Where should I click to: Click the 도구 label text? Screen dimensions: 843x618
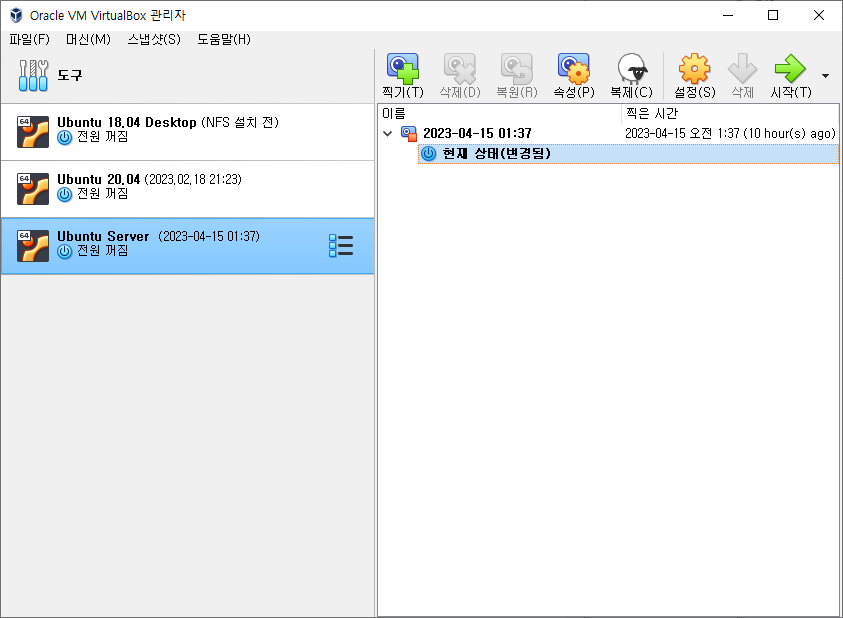click(70, 75)
